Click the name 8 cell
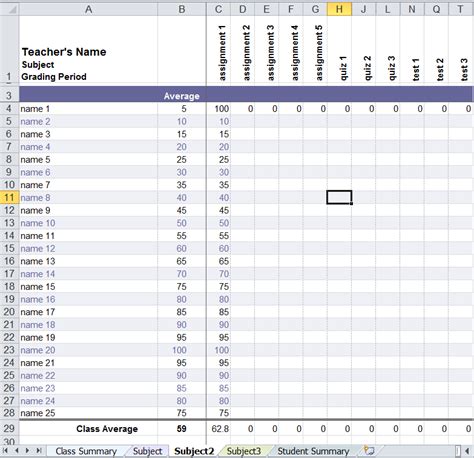This screenshot has height=458, width=474. [88, 198]
